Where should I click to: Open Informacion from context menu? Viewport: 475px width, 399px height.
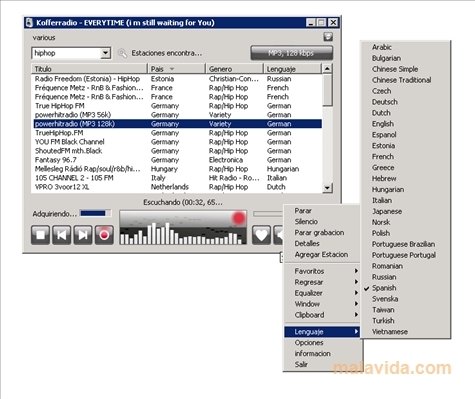coord(322,354)
